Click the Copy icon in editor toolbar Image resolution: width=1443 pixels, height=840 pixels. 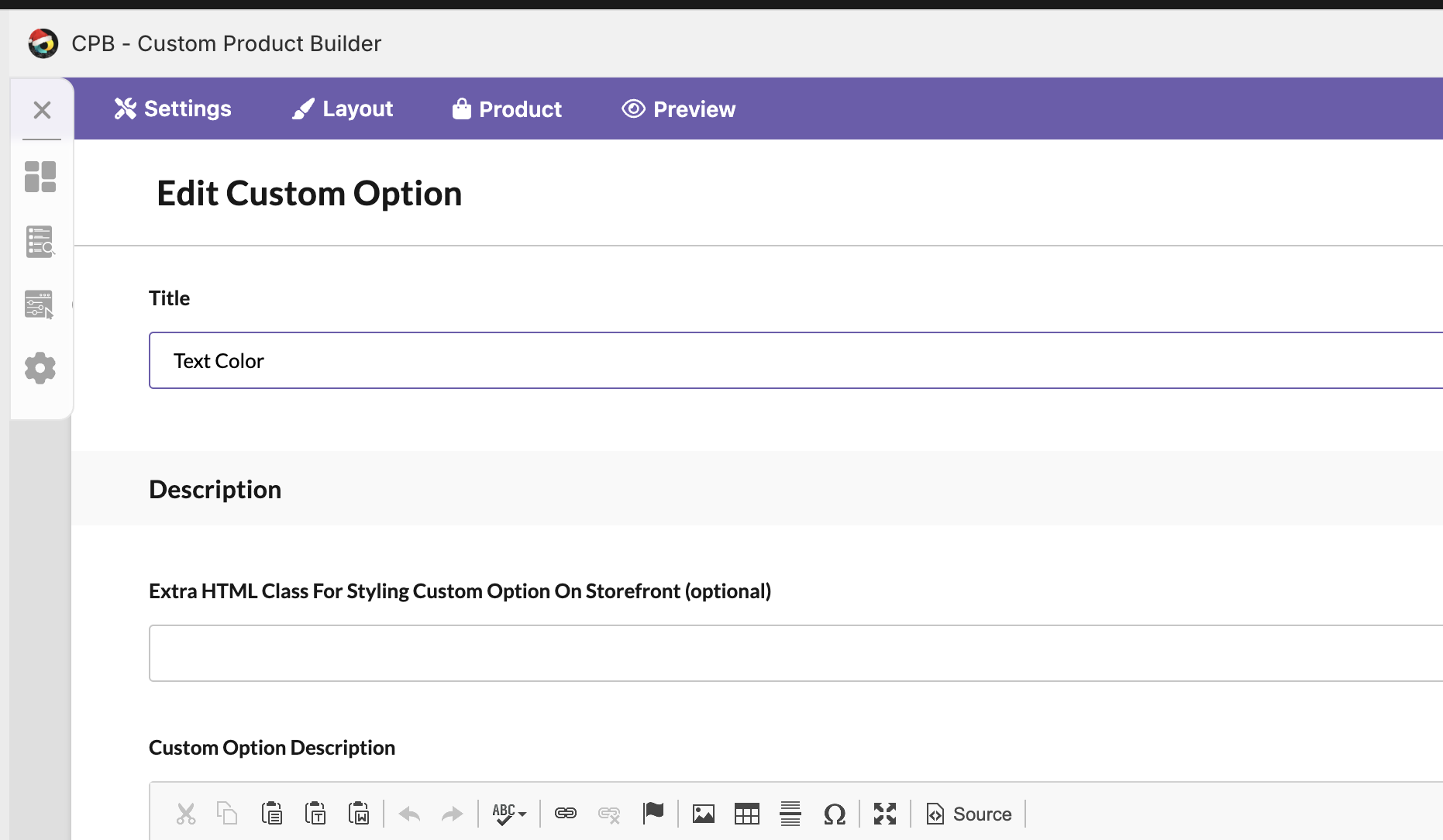pyautogui.click(x=227, y=814)
